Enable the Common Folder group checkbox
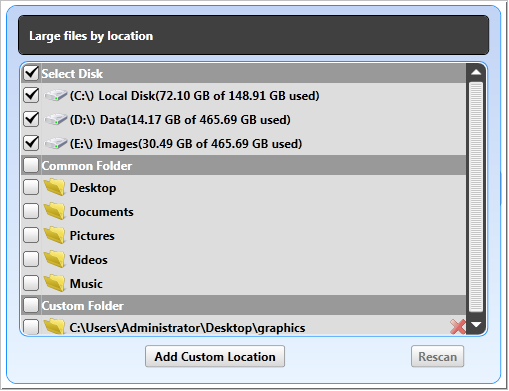 point(31,165)
